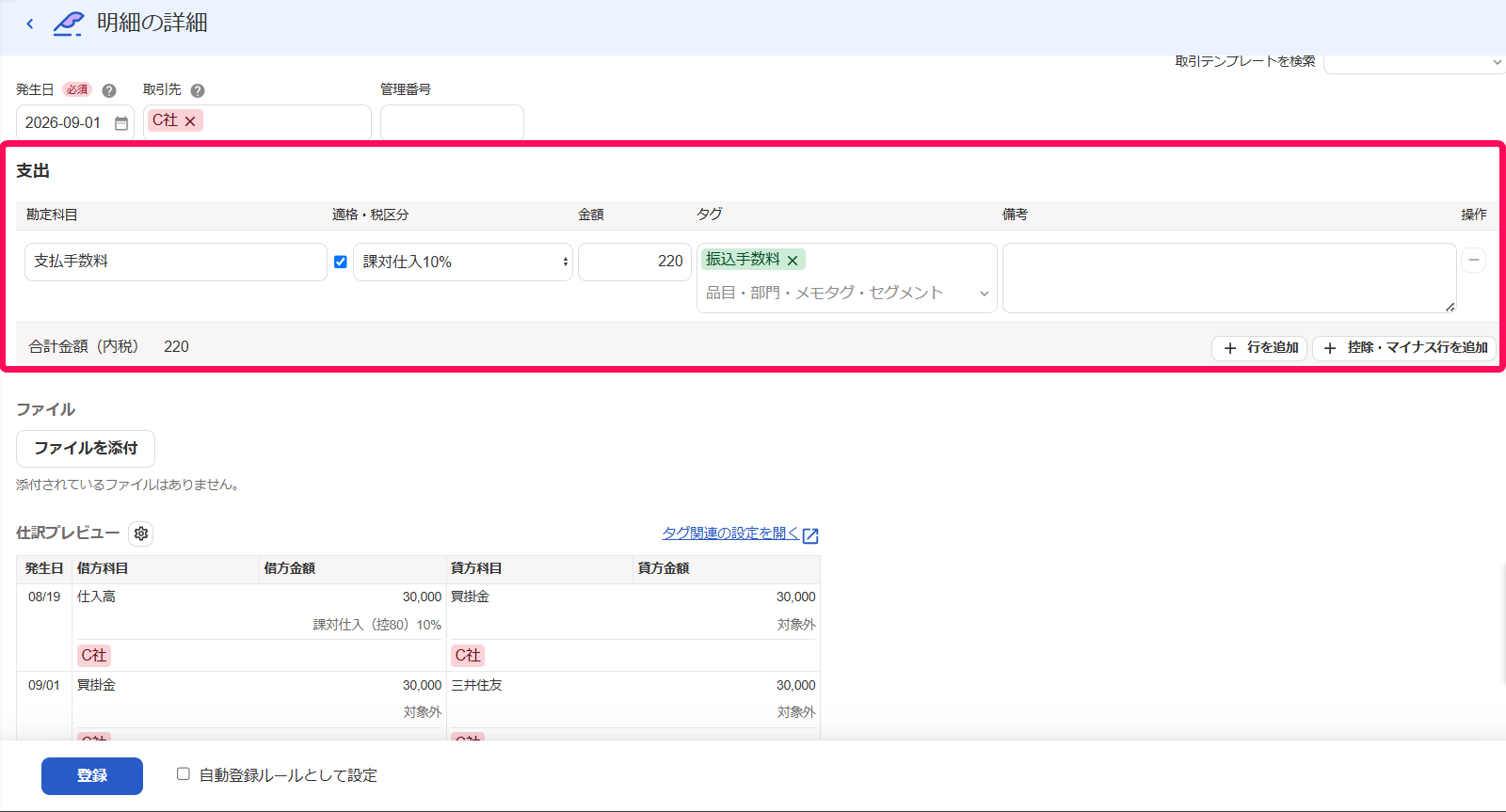
Task: Click the 08/19 date cell
Action: (x=44, y=597)
